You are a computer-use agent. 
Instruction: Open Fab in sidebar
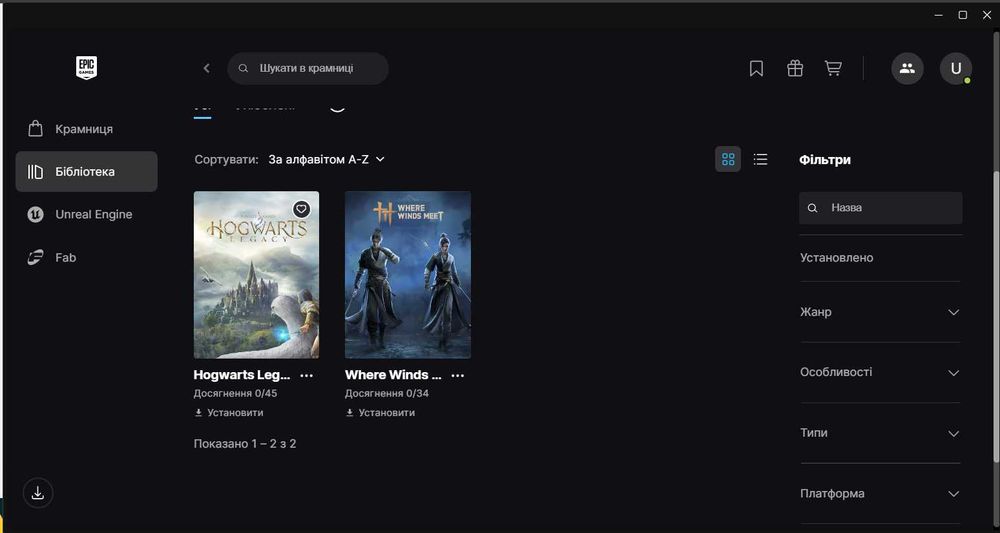[86, 258]
